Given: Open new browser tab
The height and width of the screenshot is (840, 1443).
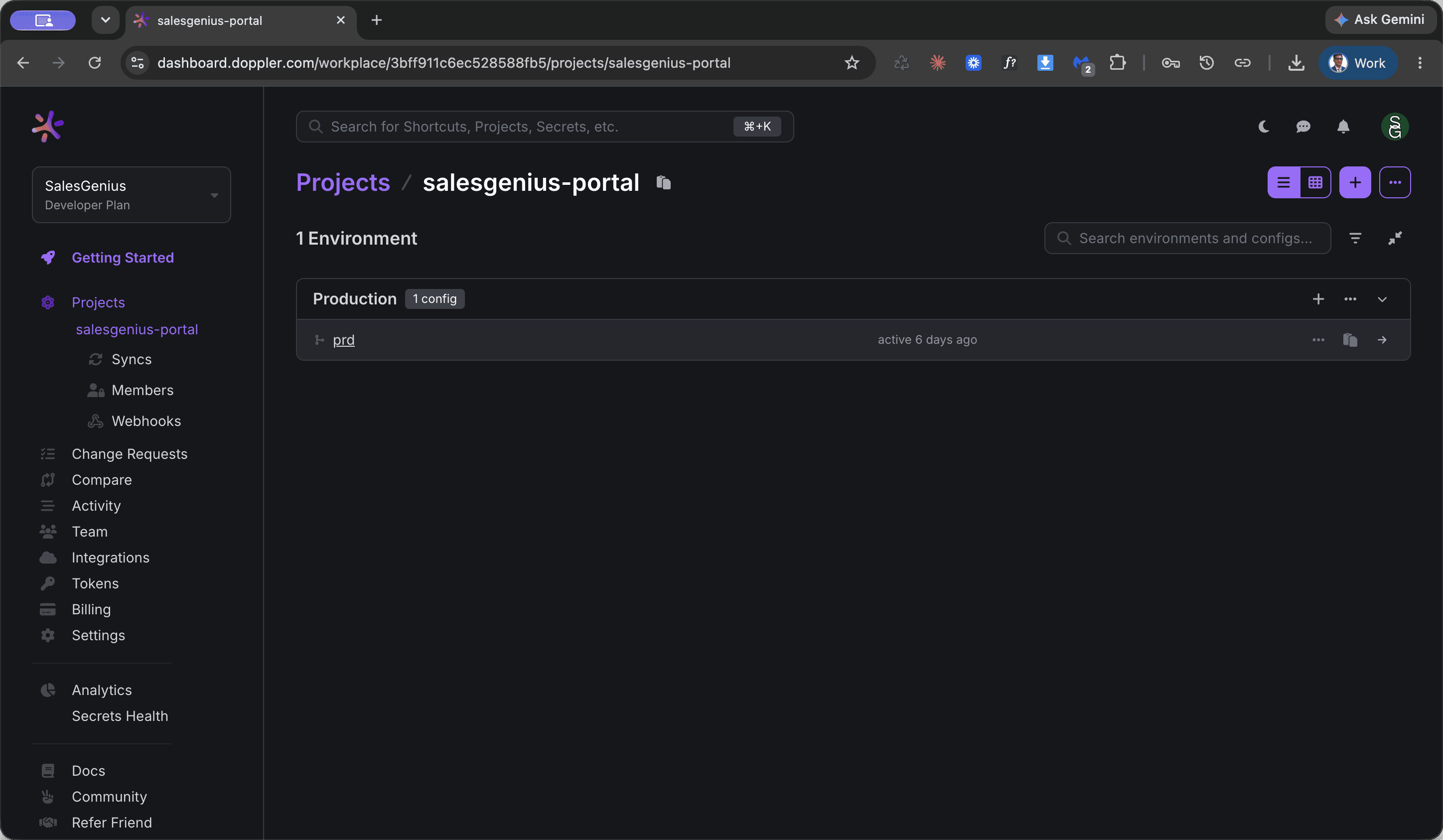Looking at the screenshot, I should [x=376, y=20].
